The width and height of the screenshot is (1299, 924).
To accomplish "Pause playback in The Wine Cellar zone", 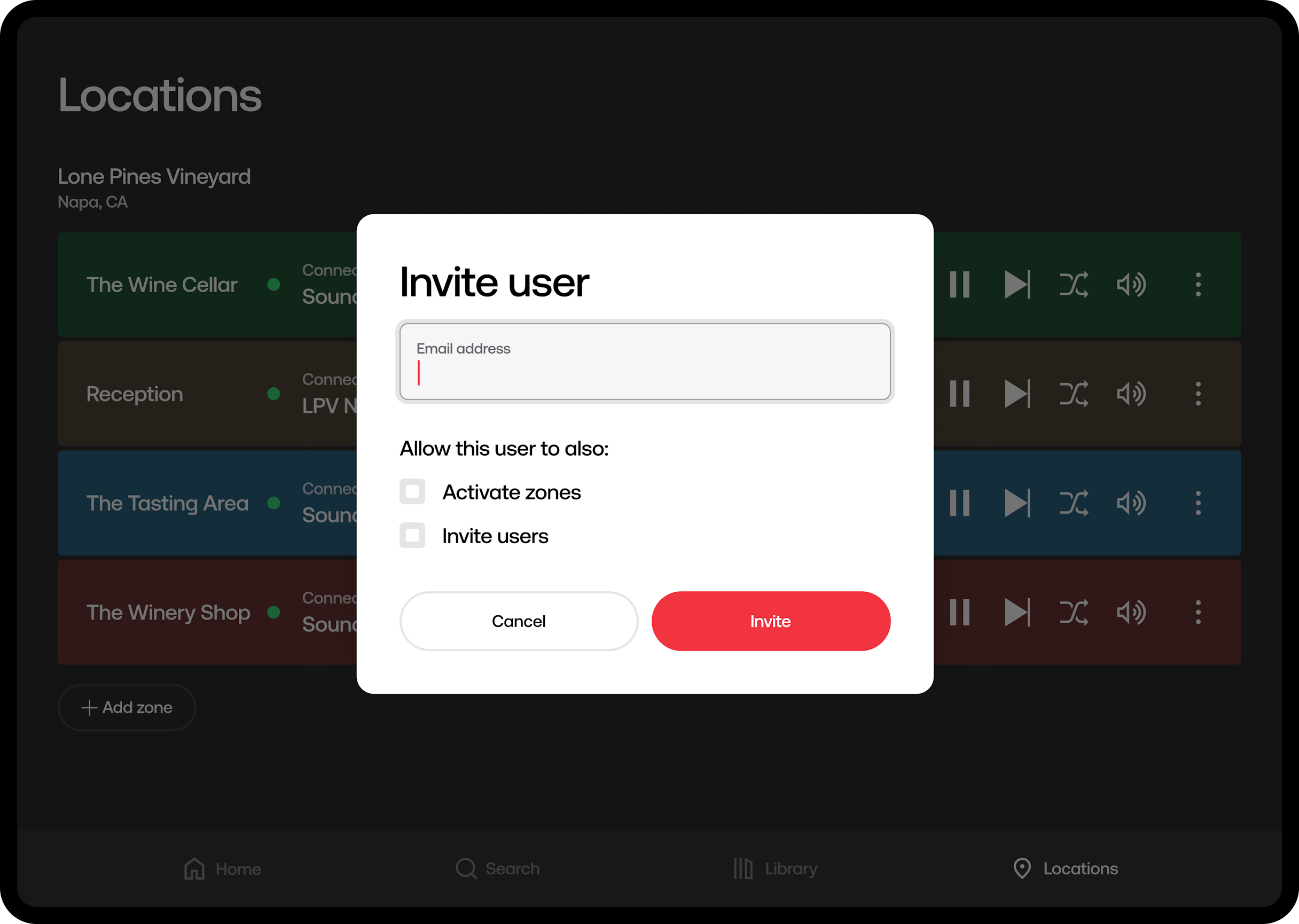I will click(x=959, y=285).
